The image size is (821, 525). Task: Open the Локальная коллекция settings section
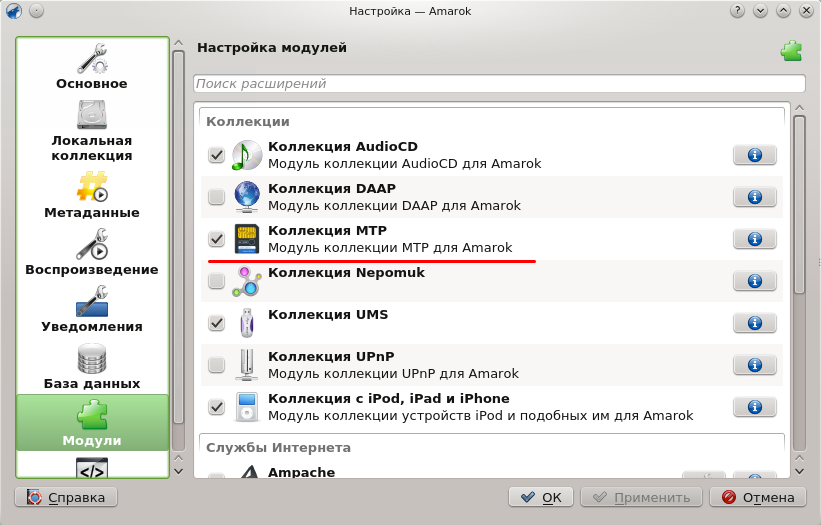coord(92,131)
